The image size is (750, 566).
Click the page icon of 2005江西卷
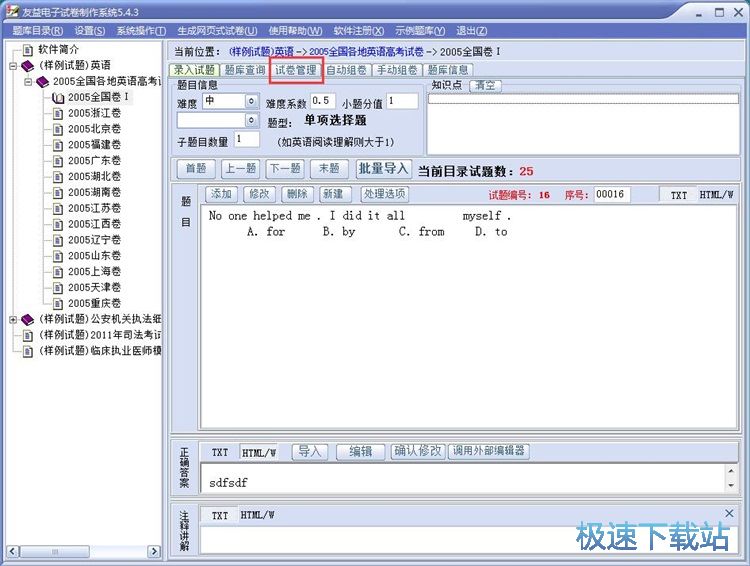[58, 225]
